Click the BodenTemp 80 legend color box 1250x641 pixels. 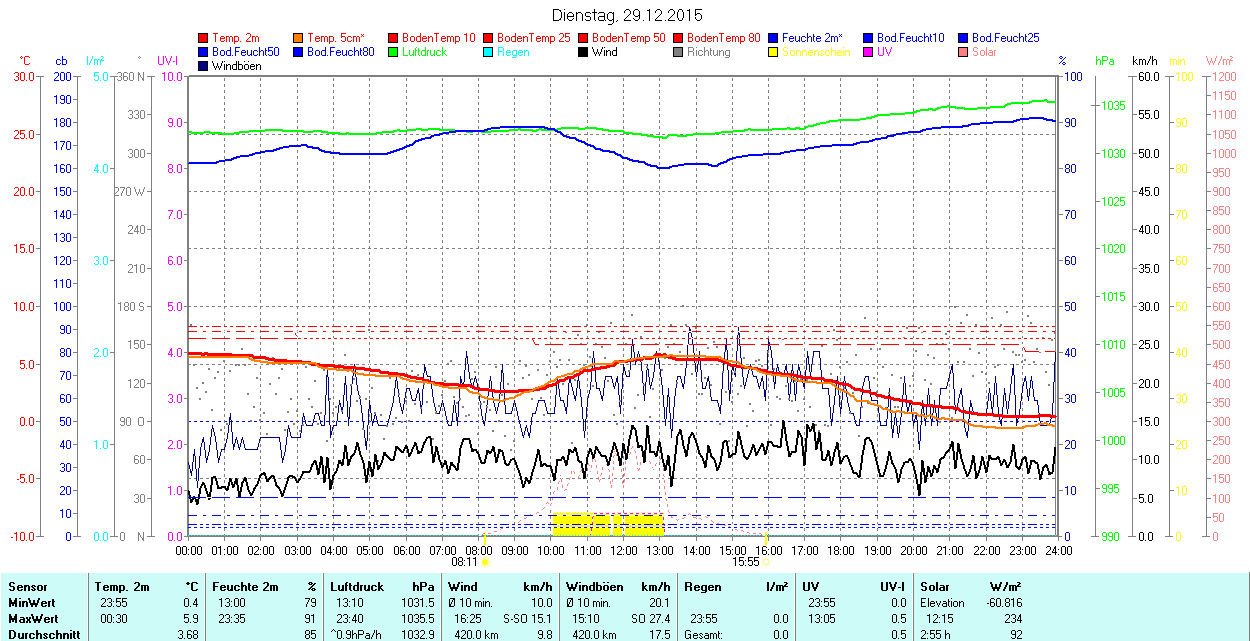click(678, 38)
